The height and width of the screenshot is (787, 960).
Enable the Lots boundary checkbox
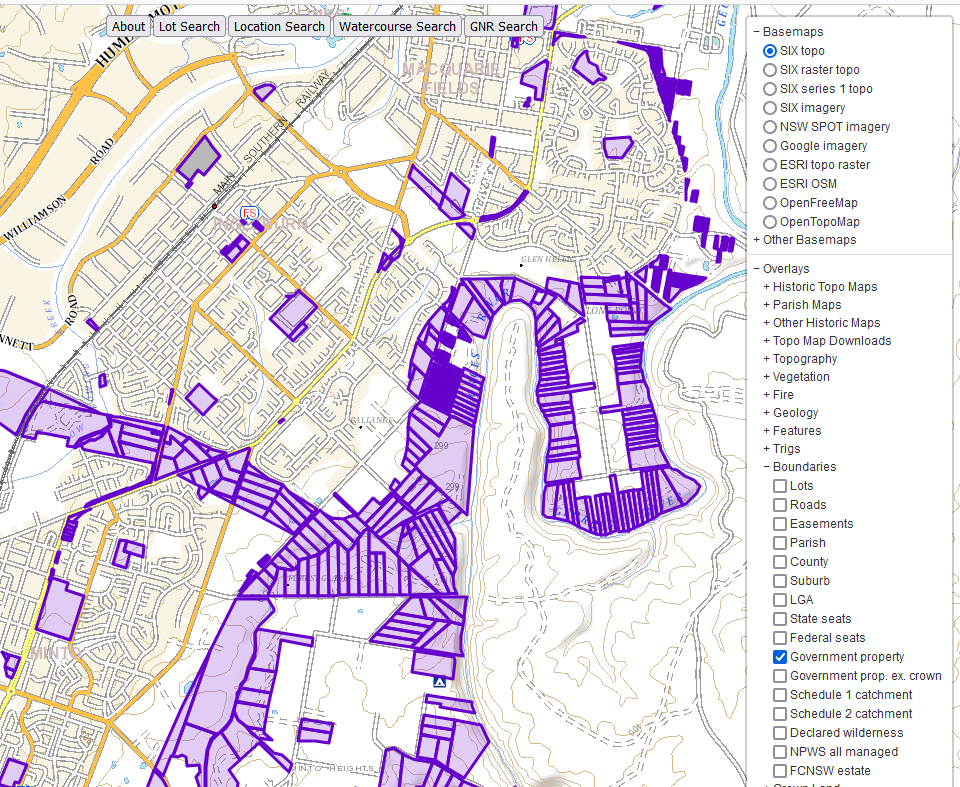pyautogui.click(x=779, y=486)
